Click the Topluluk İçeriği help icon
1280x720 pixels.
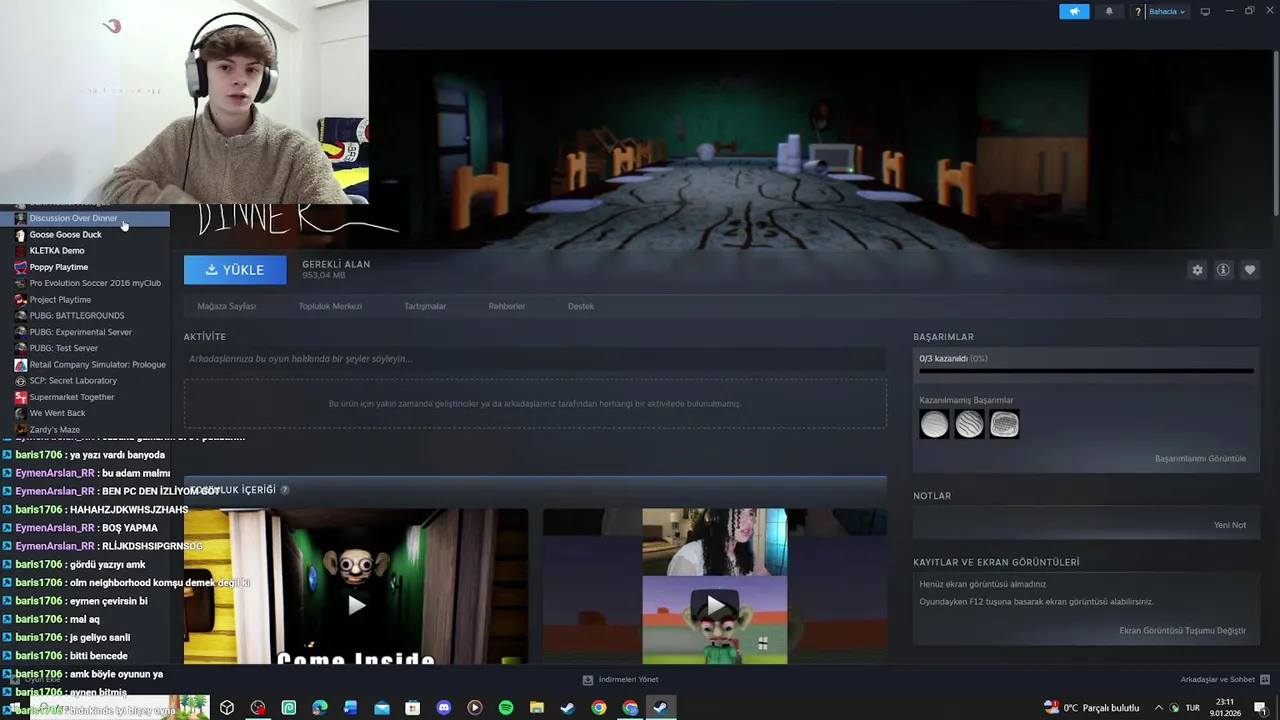pos(285,490)
